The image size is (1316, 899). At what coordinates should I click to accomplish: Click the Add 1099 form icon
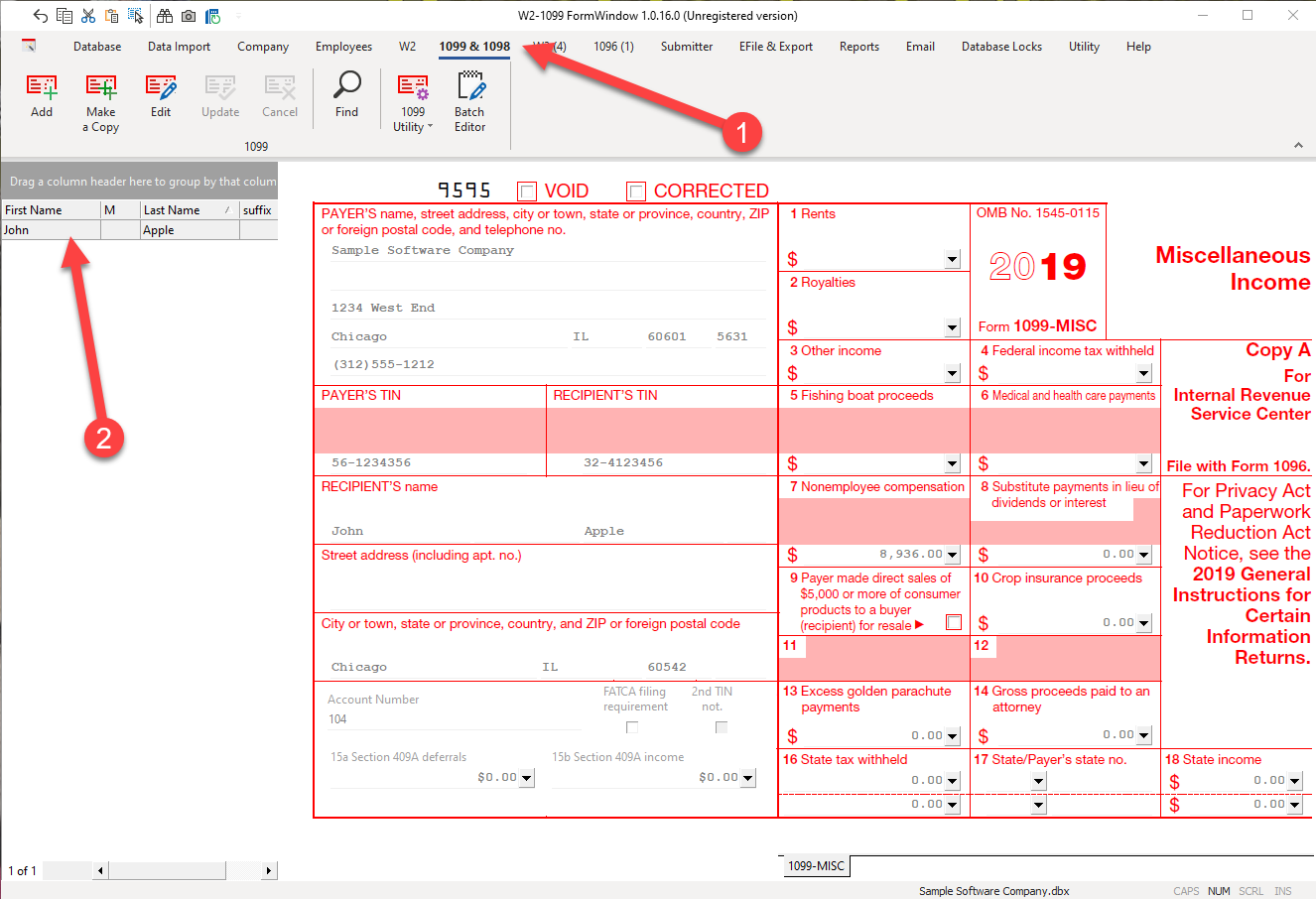click(42, 96)
